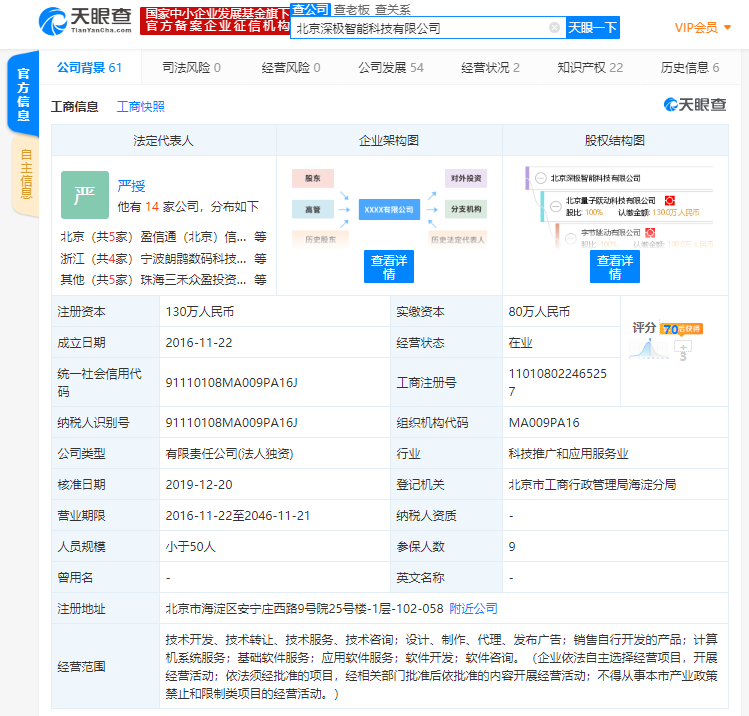Click the 在业 business status value
Viewport: 749px width, 716px height.
pyautogui.click(x=520, y=343)
